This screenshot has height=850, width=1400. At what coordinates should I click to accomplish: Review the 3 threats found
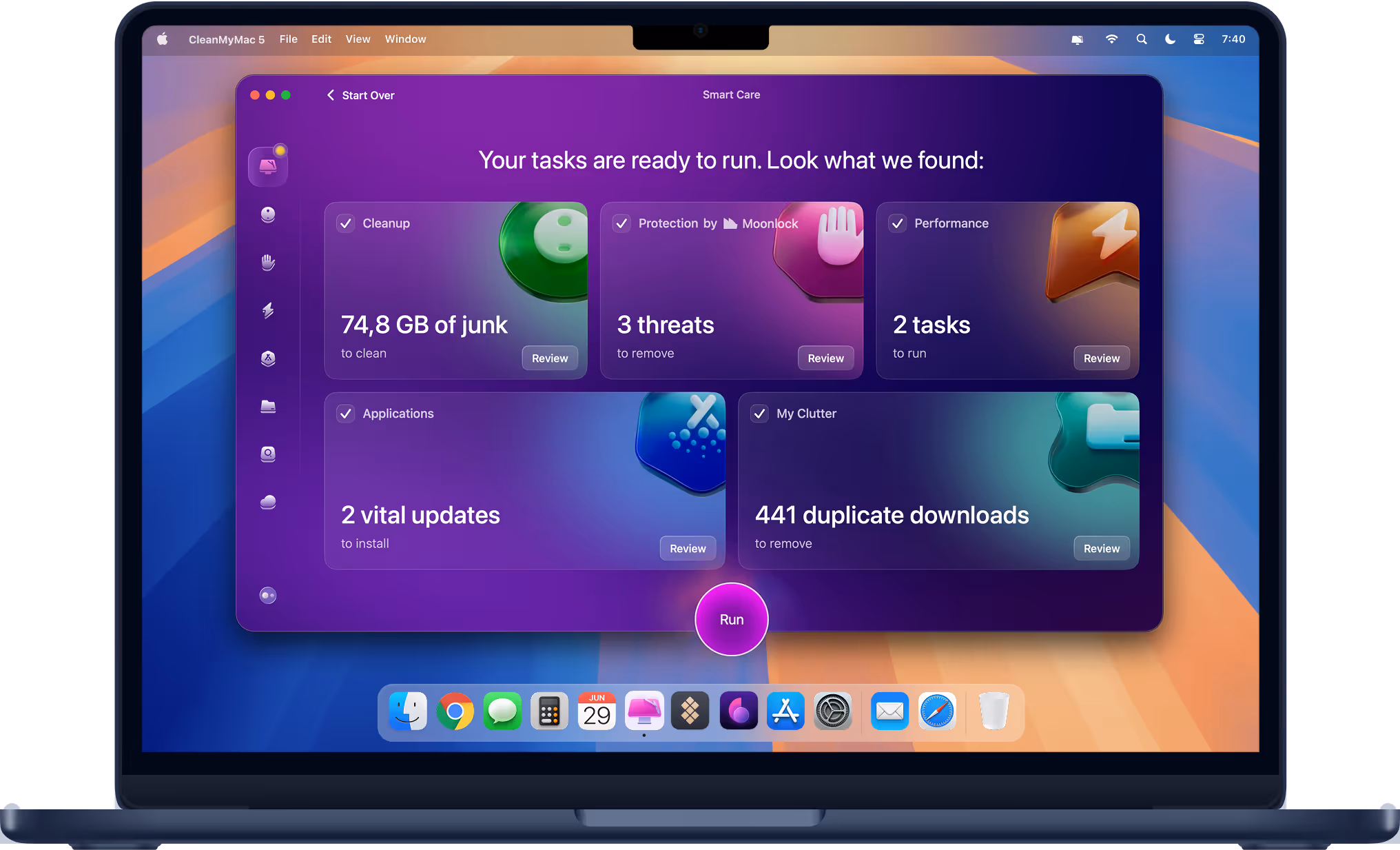pos(825,358)
